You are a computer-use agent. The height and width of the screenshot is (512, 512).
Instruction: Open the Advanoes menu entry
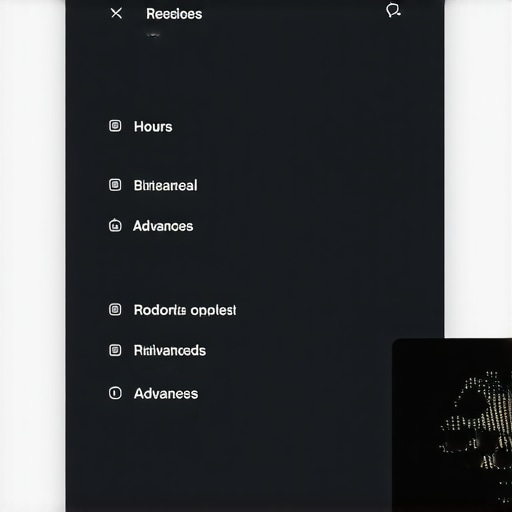[x=163, y=226]
